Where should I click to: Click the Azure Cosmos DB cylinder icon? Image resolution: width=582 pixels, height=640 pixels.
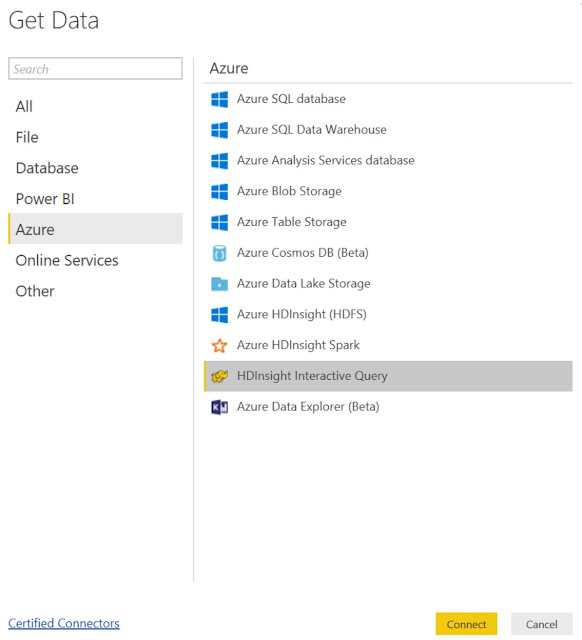[x=220, y=253]
